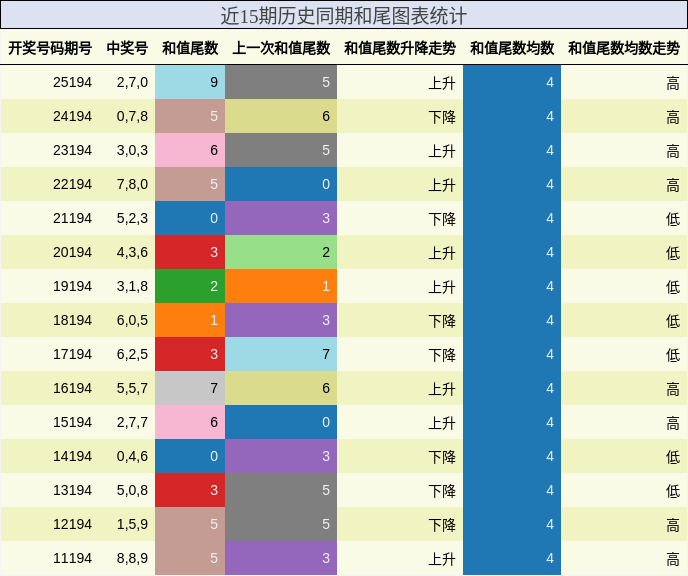
Task: Click light-green previous-tail cell 2 in row 20194
Action: tap(281, 252)
